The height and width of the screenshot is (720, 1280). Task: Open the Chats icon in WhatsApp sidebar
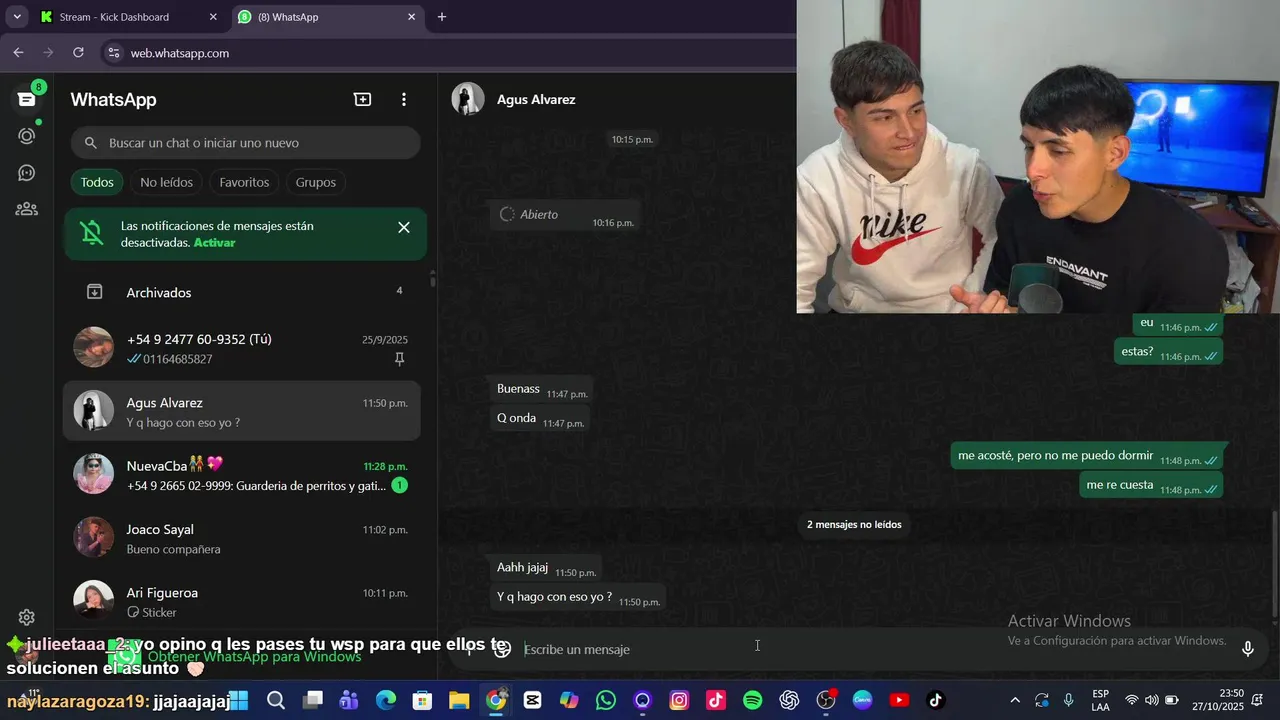click(x=27, y=99)
